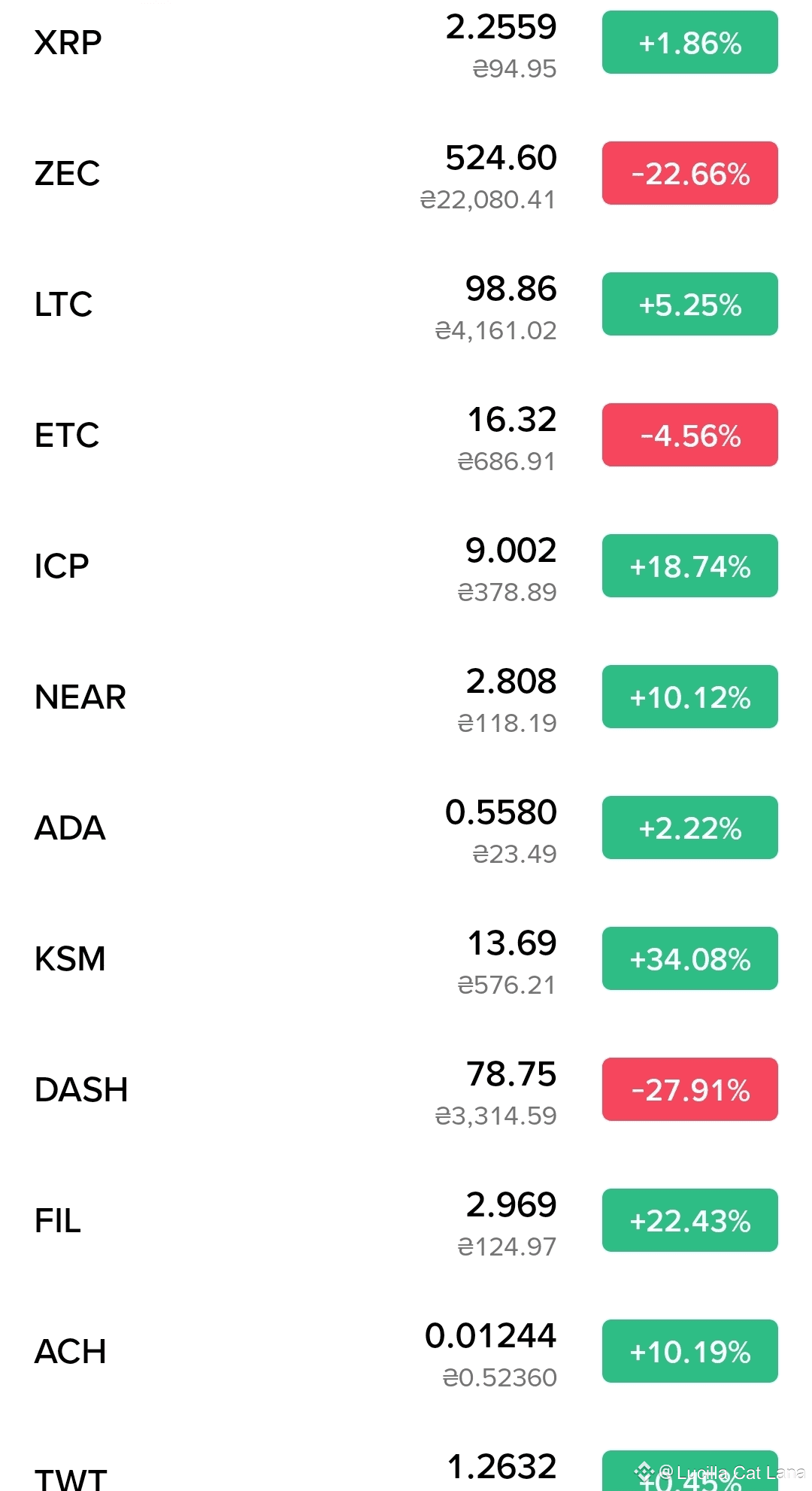The image size is (812, 1491).
Task: Tap the FIL +22.43% change button
Action: click(689, 1221)
